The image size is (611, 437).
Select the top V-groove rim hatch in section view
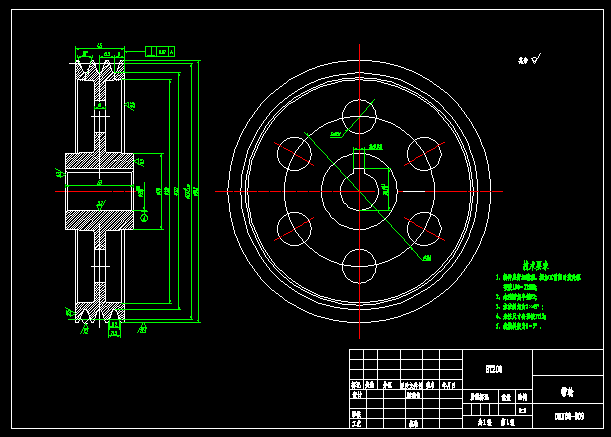point(100,71)
